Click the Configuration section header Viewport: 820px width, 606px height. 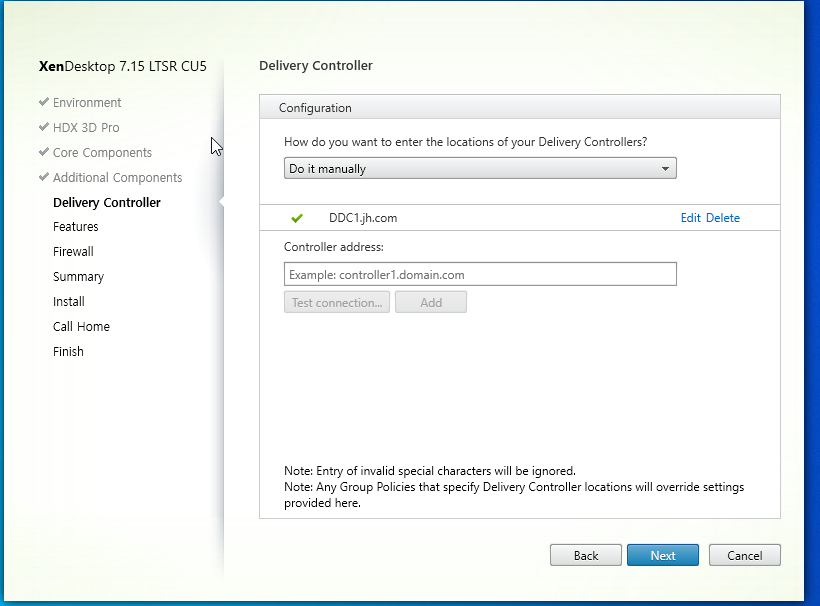520,107
